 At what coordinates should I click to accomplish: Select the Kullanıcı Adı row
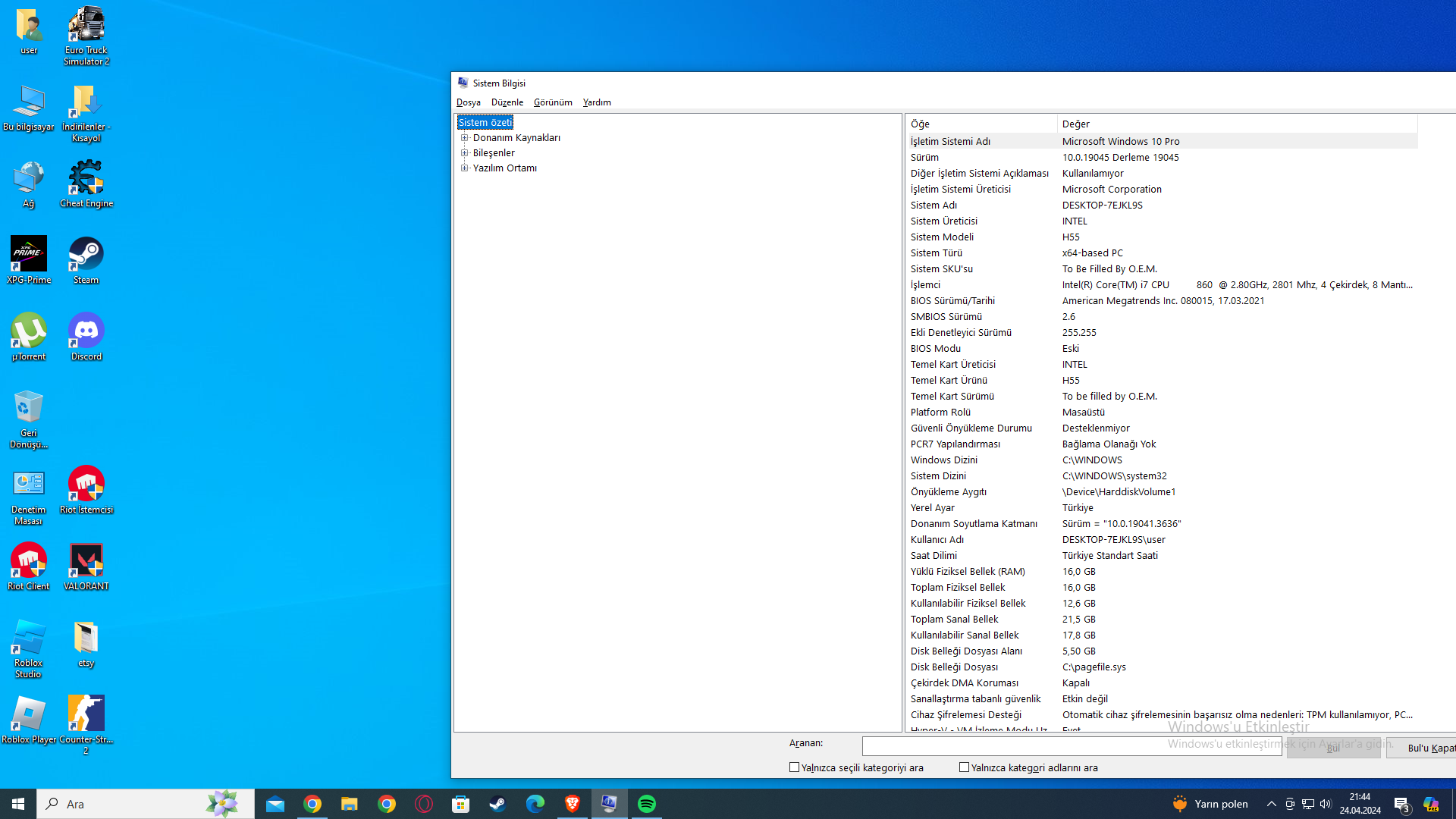coord(1162,540)
